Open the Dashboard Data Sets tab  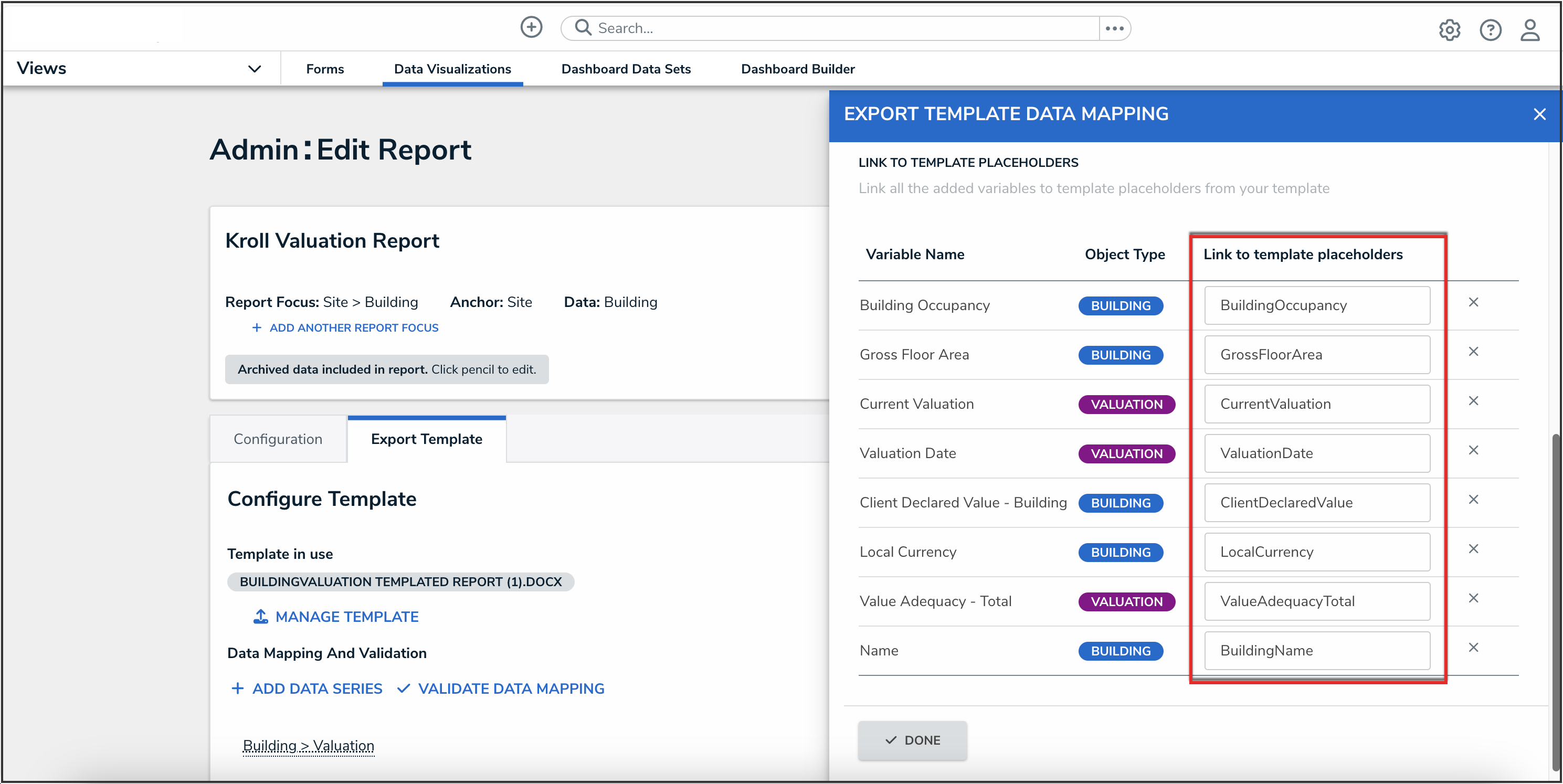tap(626, 69)
